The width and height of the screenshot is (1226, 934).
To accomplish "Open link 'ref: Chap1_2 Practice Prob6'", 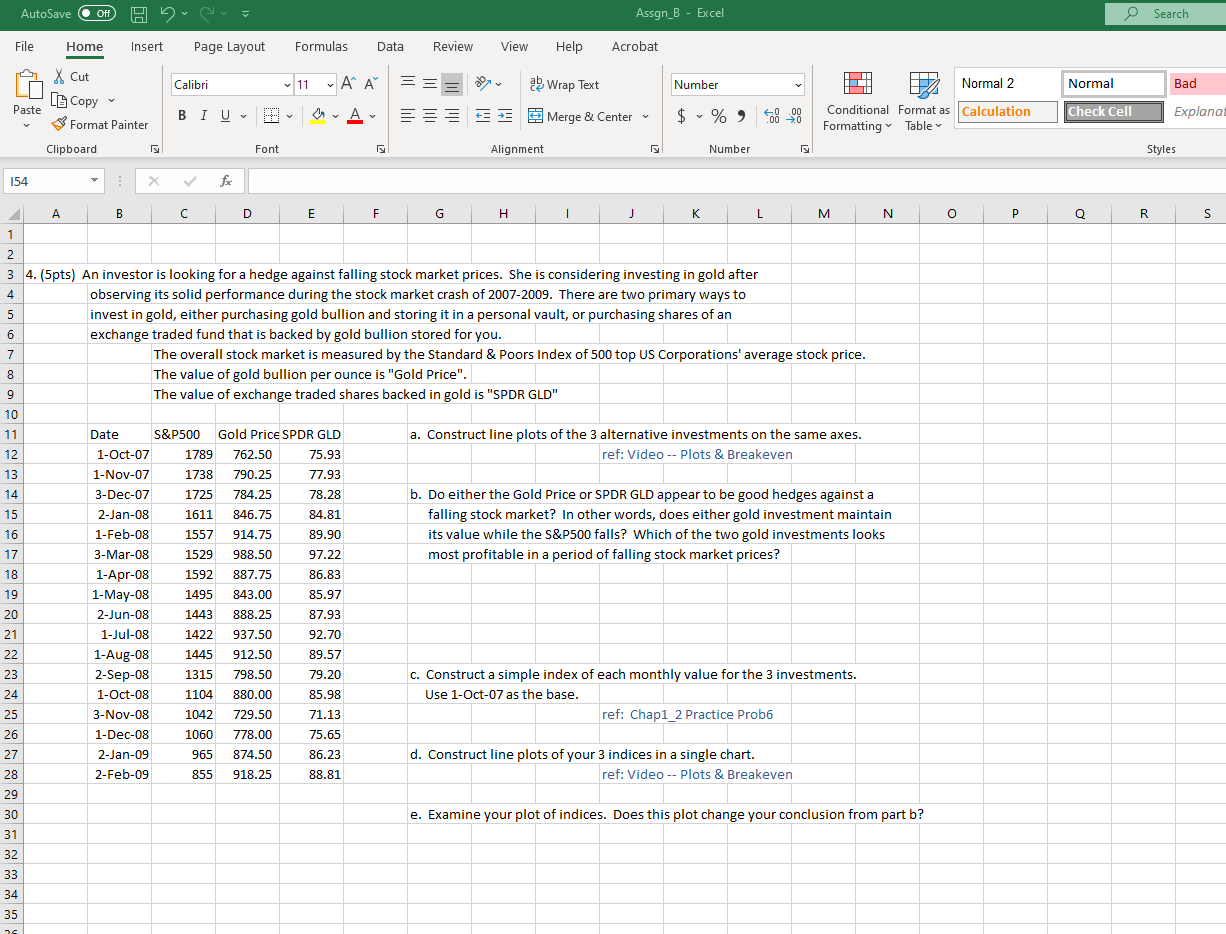I will [x=687, y=714].
